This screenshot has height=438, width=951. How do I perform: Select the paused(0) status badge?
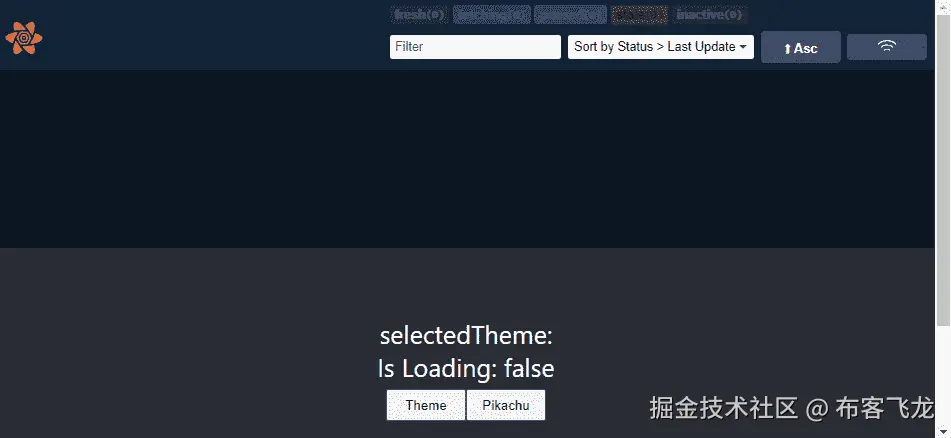pos(570,15)
